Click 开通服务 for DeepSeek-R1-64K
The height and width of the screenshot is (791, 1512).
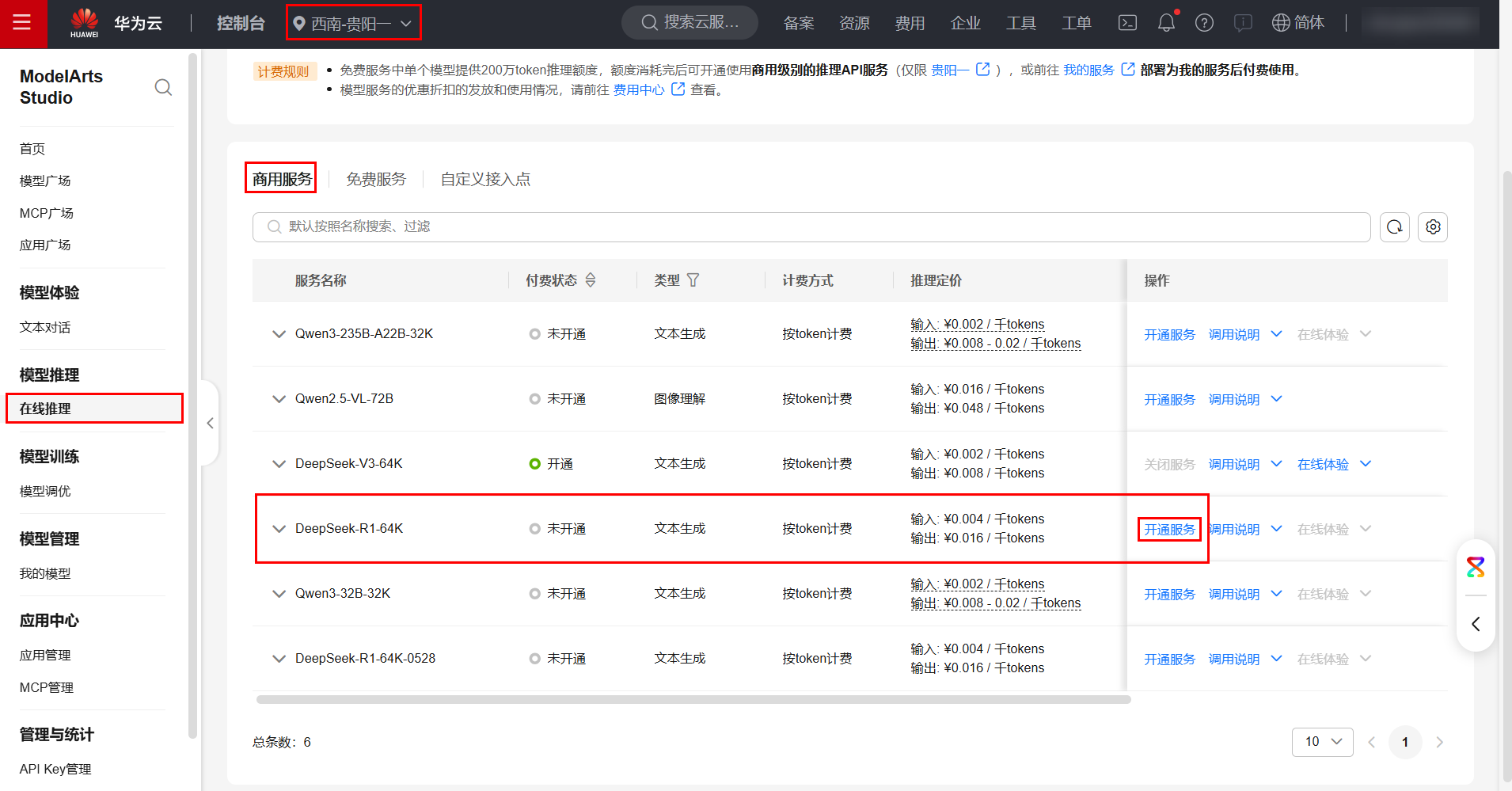click(1169, 530)
